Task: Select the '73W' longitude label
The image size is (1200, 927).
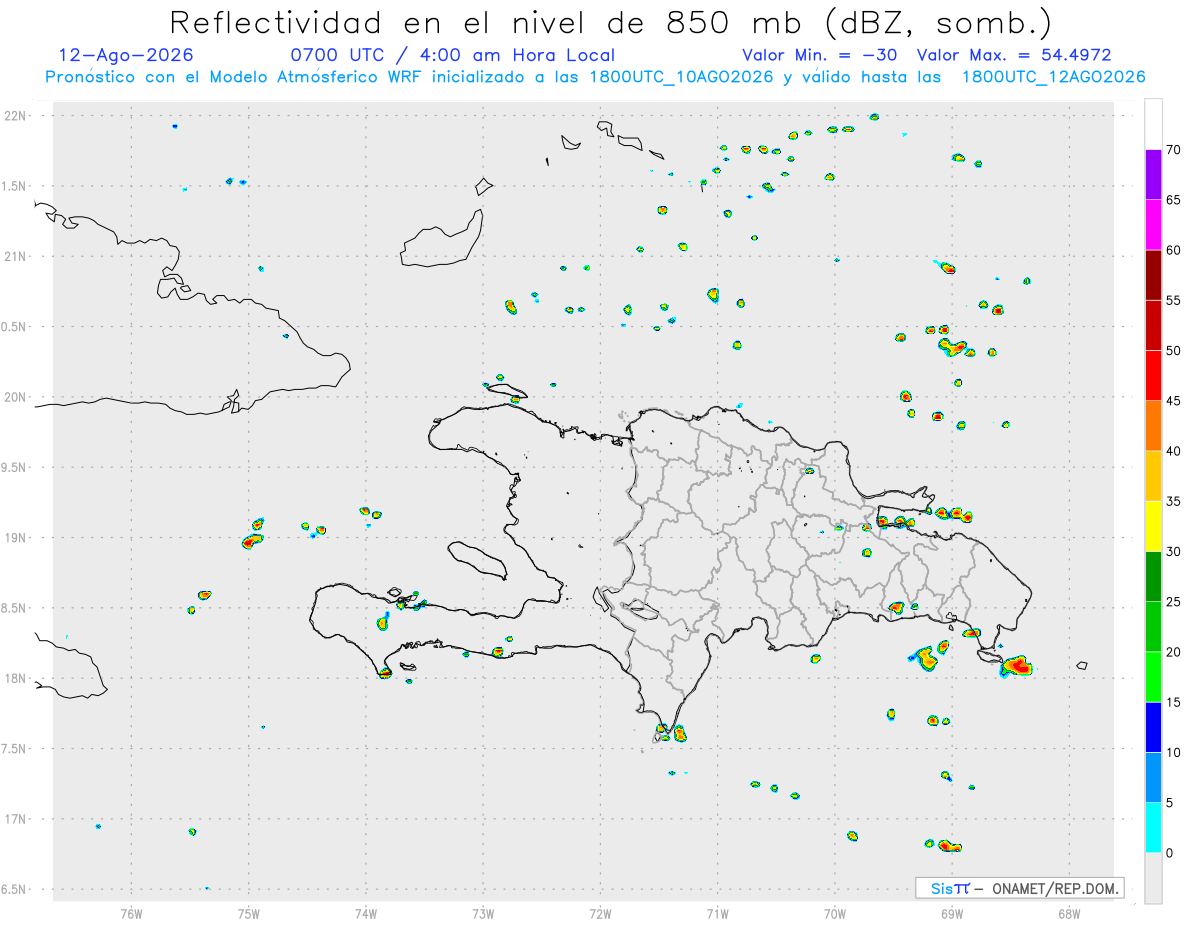Action: point(483,912)
